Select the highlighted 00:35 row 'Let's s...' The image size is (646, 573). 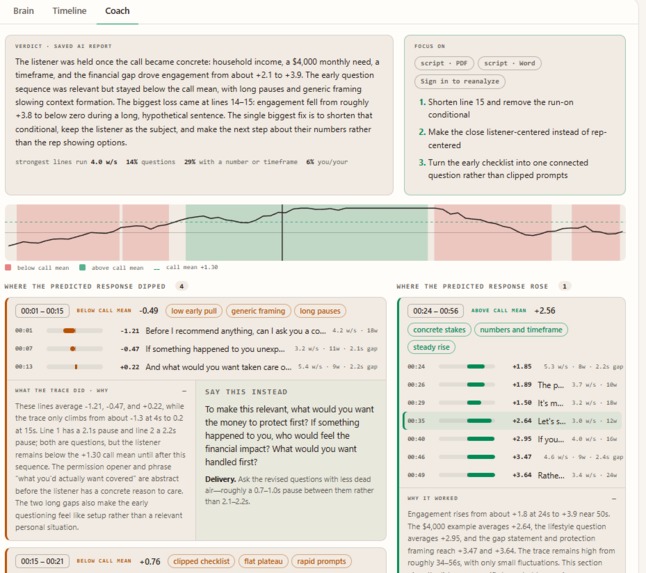[514, 421]
